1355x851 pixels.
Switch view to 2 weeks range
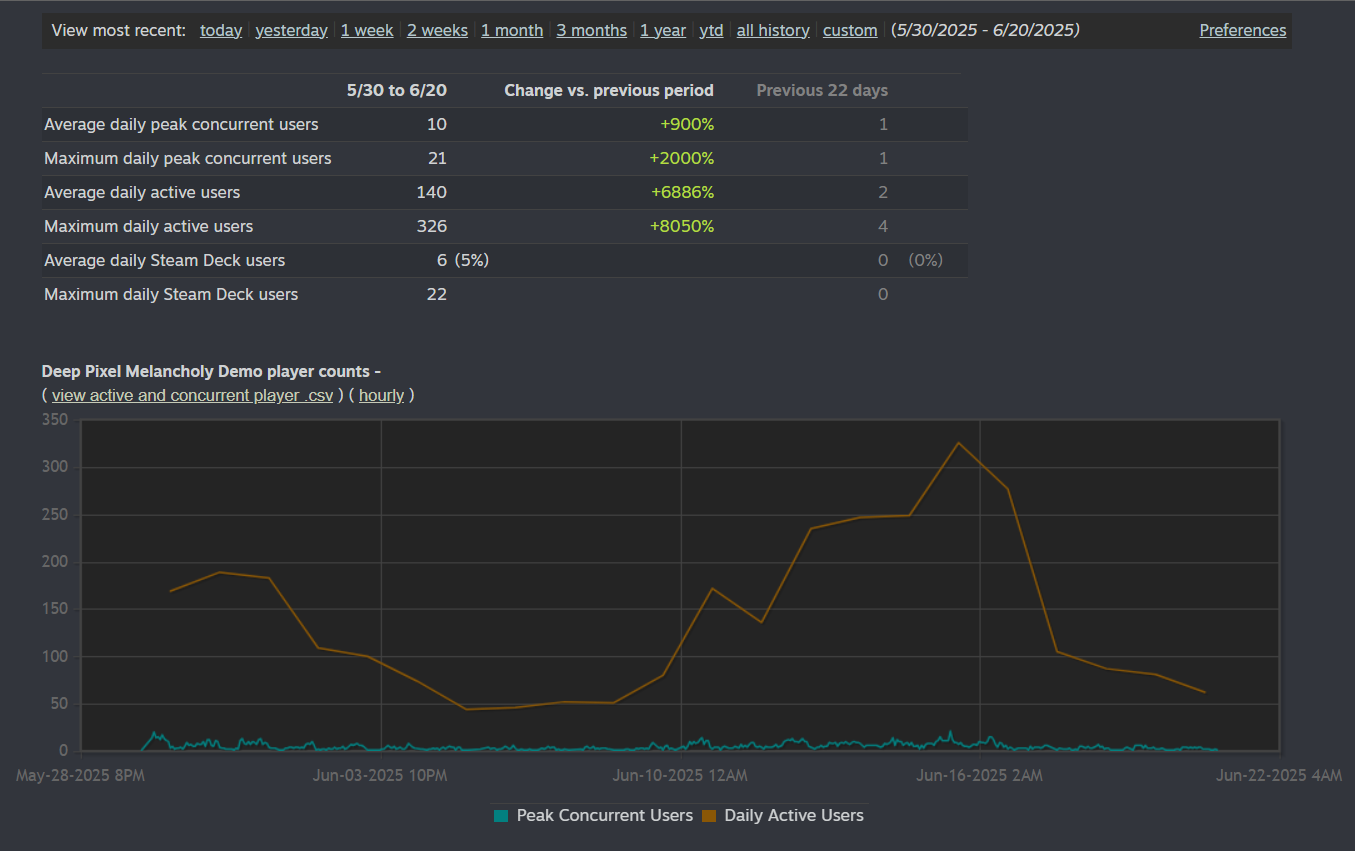[437, 31]
